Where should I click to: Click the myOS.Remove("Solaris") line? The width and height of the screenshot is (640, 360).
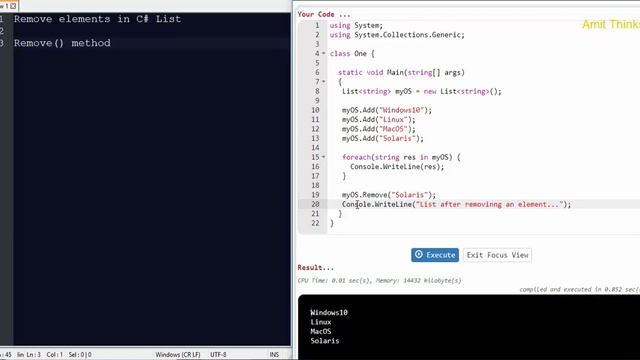tap(389, 194)
